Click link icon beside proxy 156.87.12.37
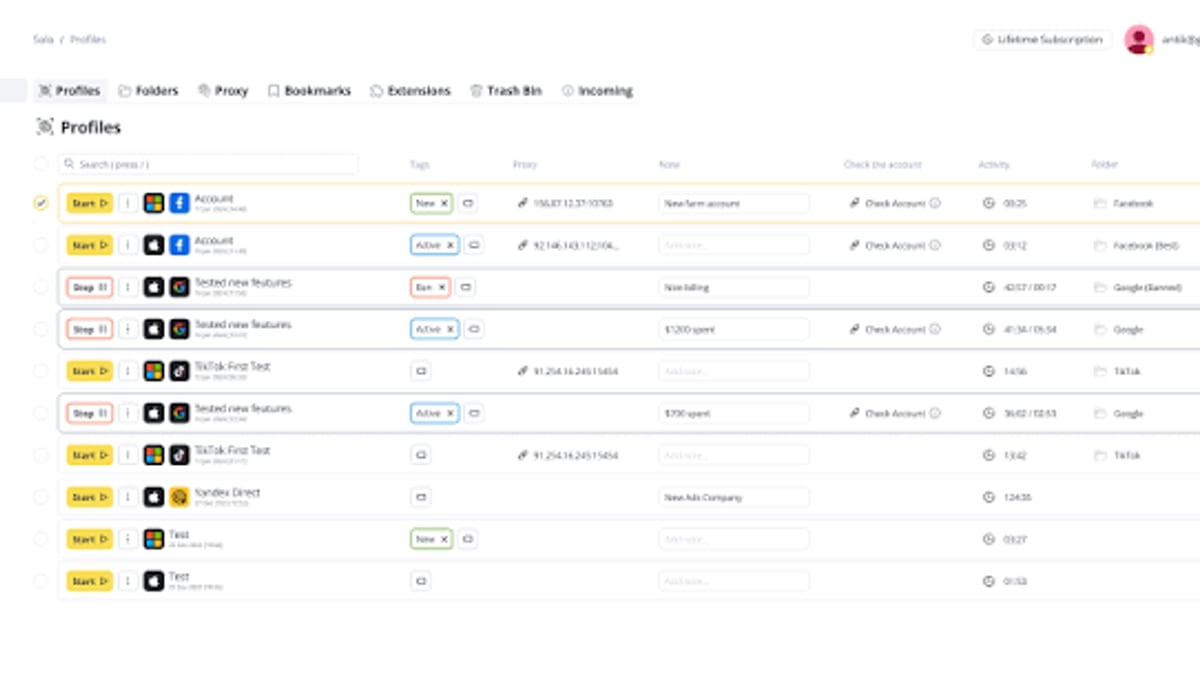1200x675 pixels. coord(522,203)
